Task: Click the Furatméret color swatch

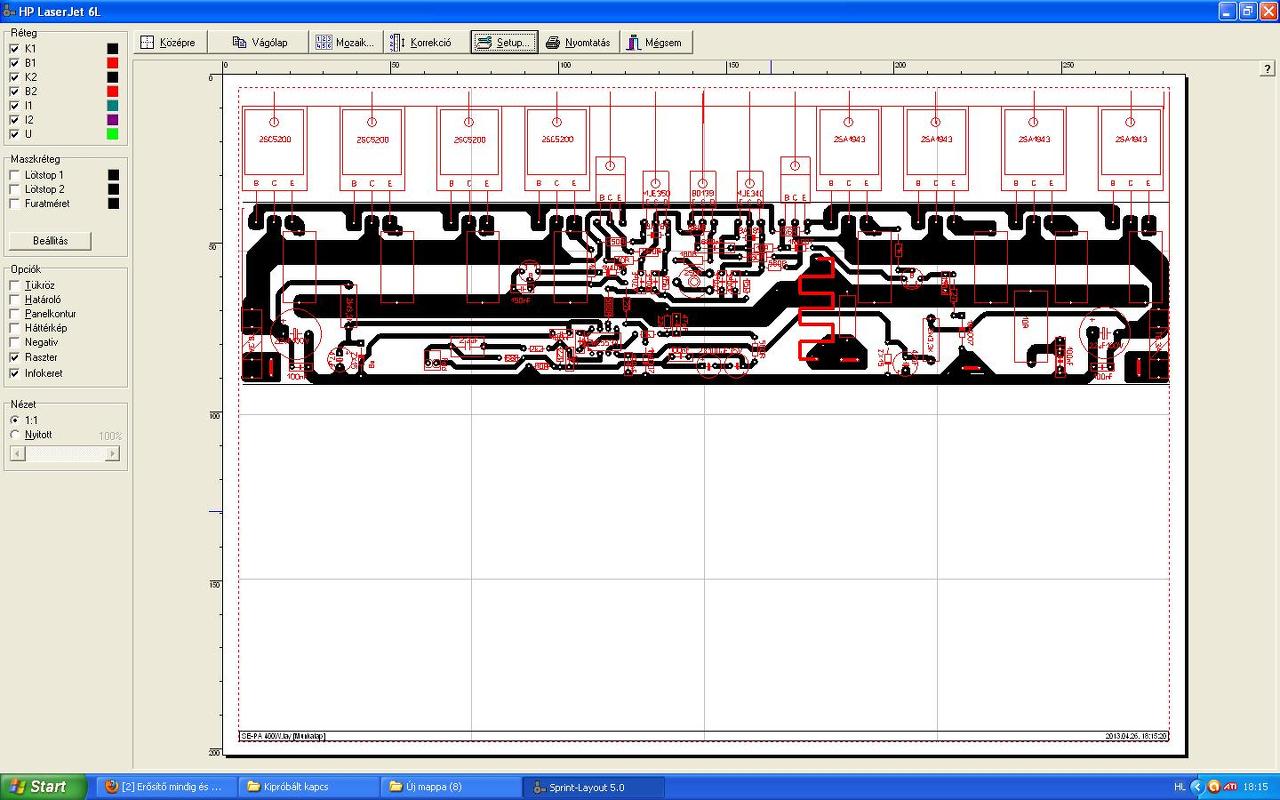Action: [113, 203]
